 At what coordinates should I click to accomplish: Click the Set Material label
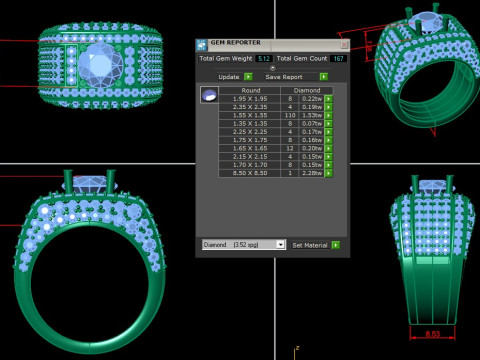310,245
